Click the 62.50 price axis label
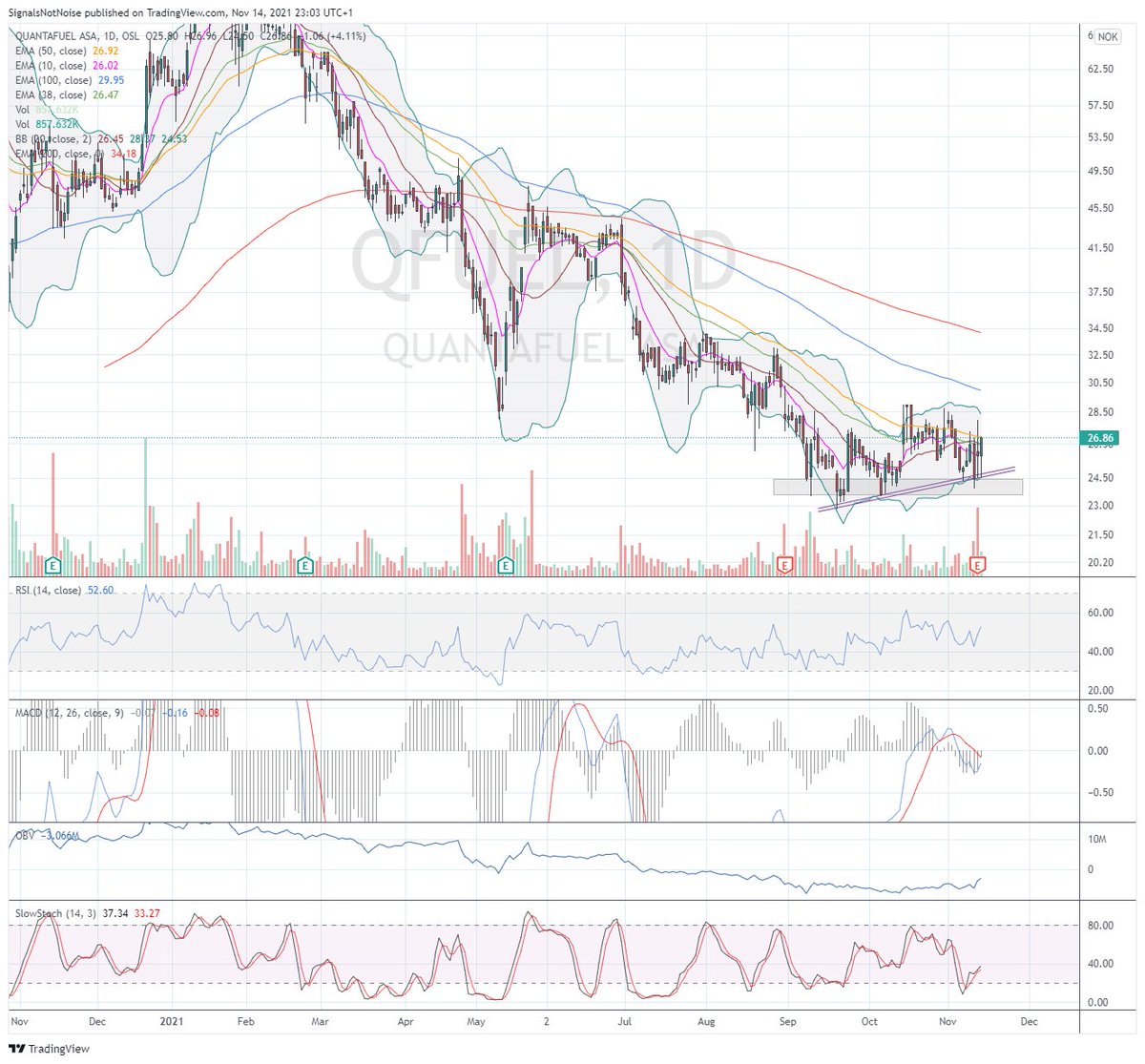Image resolution: width=1145 pixels, height=1064 pixels. [1101, 69]
